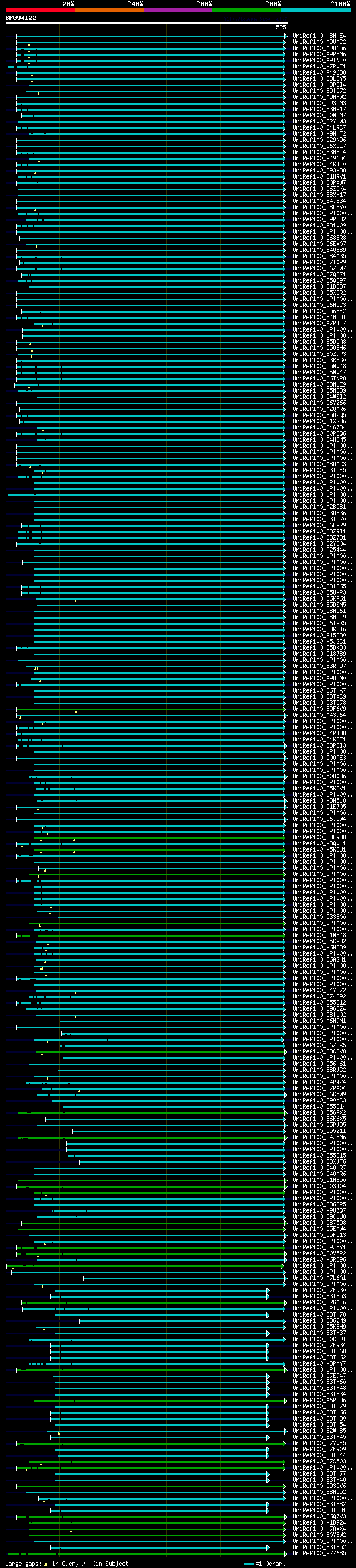This screenshot has width=356, height=1568.
Task: Open hit UniRef100_B3RPU7
Action: [x=319, y=666]
